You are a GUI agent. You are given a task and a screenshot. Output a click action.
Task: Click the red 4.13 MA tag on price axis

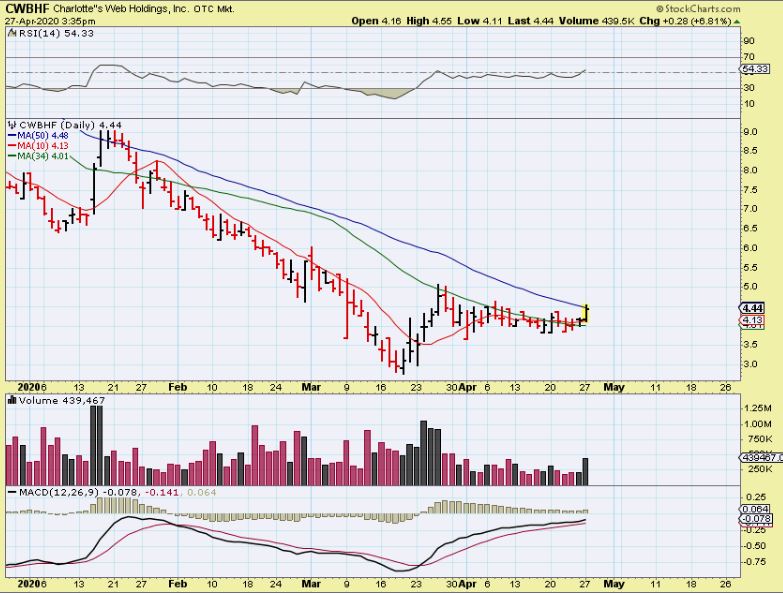point(752,320)
